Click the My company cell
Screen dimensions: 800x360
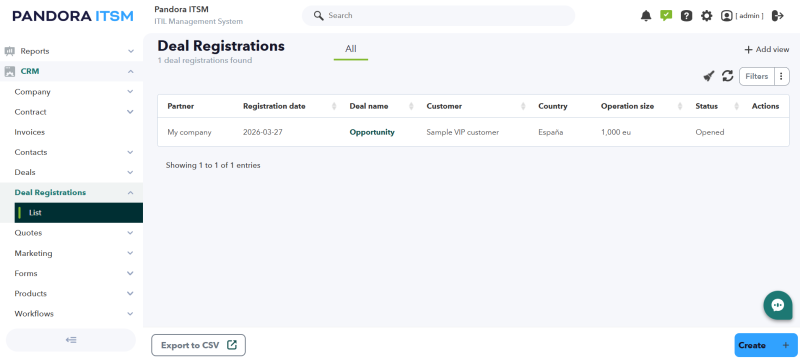coord(189,133)
